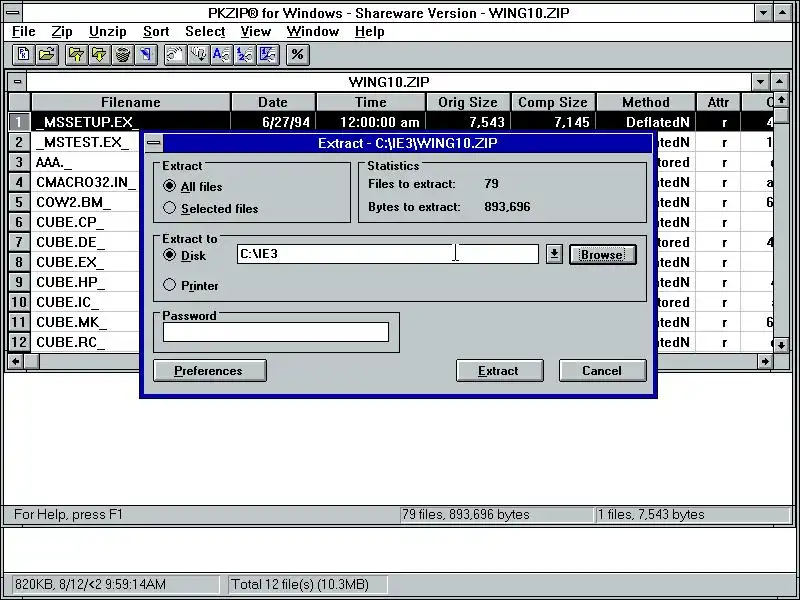Viewport: 800px width, 600px height.
Task: Open the Help menu
Action: (369, 32)
